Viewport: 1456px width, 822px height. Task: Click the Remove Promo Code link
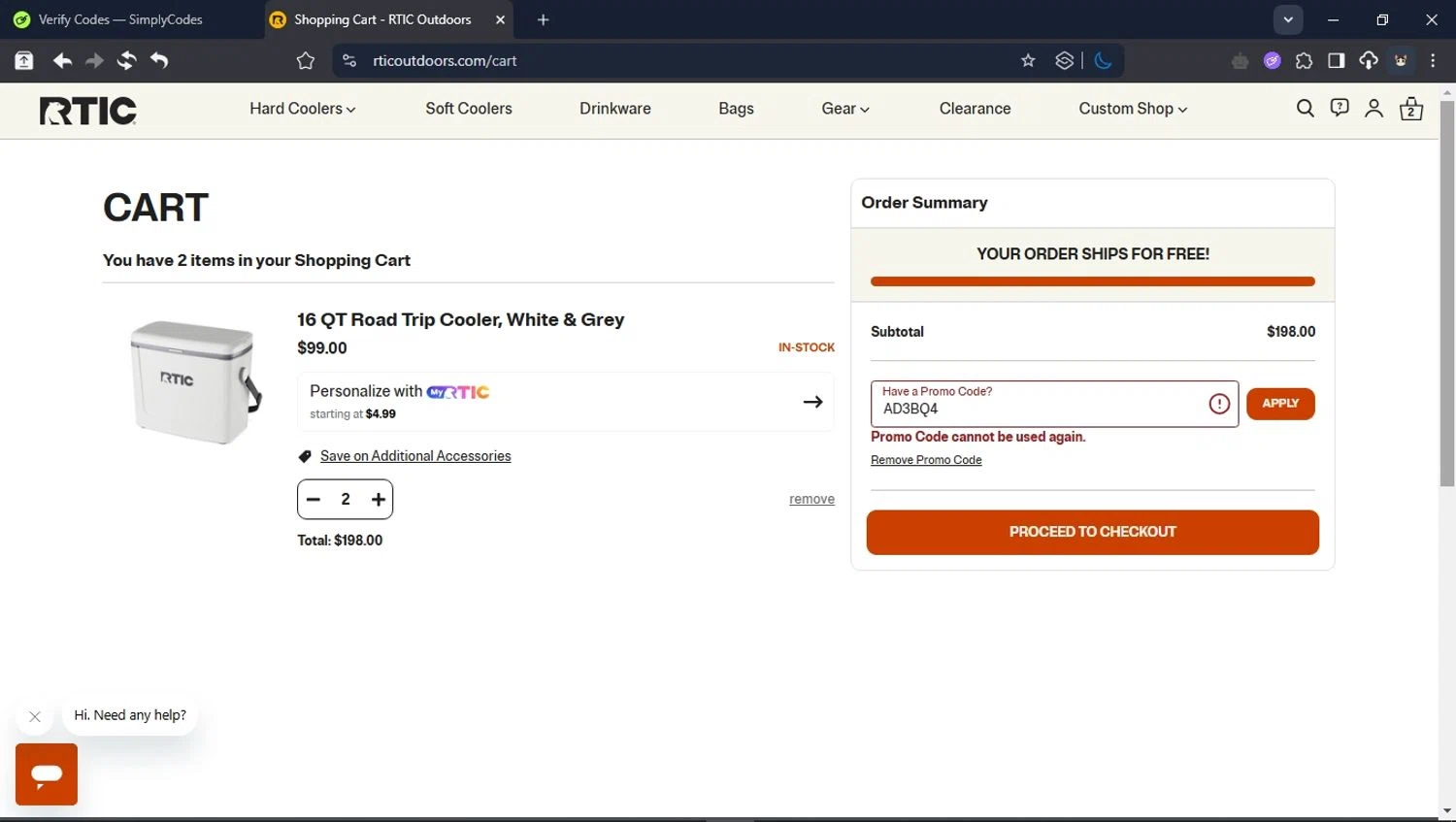click(x=926, y=460)
